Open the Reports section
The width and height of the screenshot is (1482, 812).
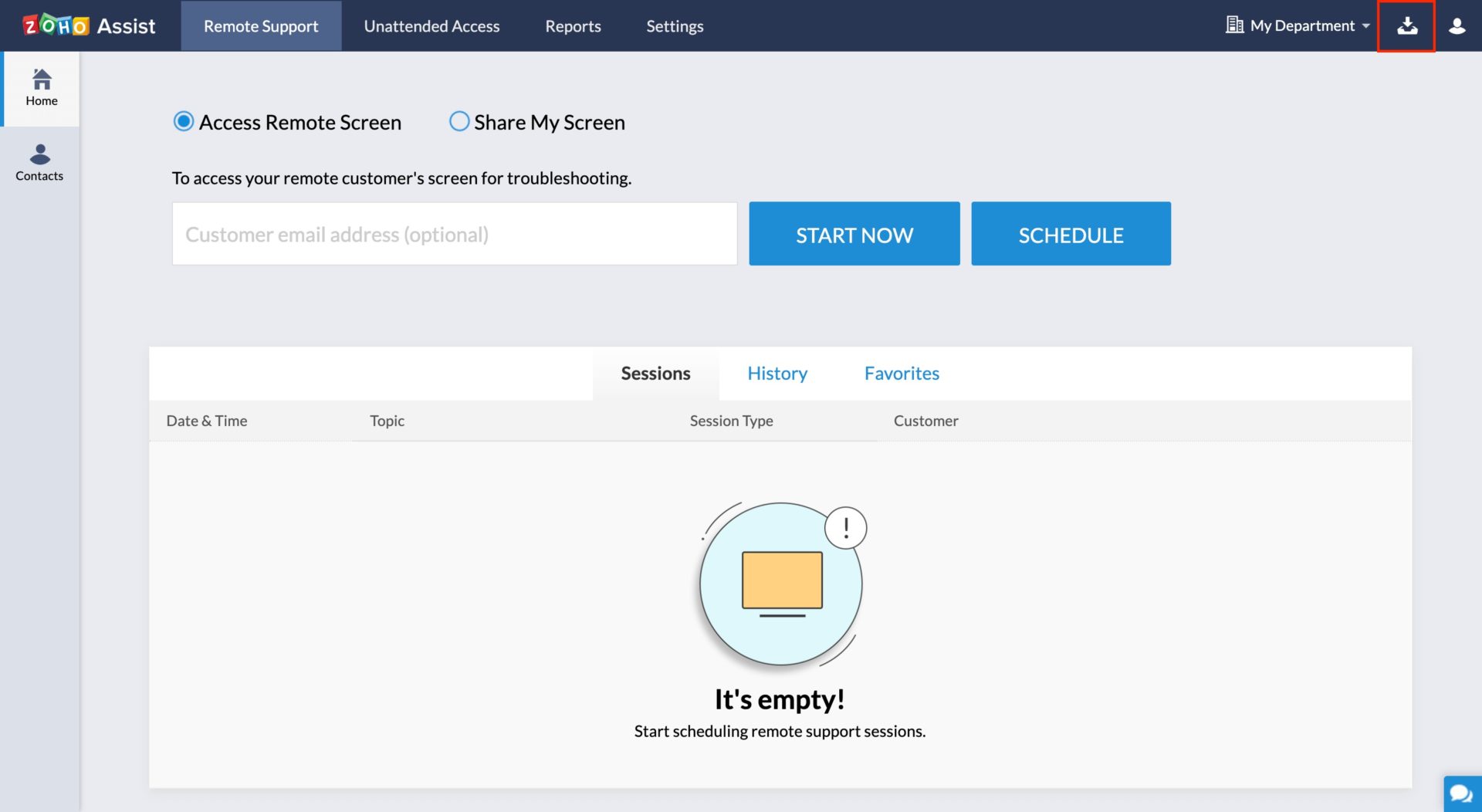pyautogui.click(x=573, y=25)
